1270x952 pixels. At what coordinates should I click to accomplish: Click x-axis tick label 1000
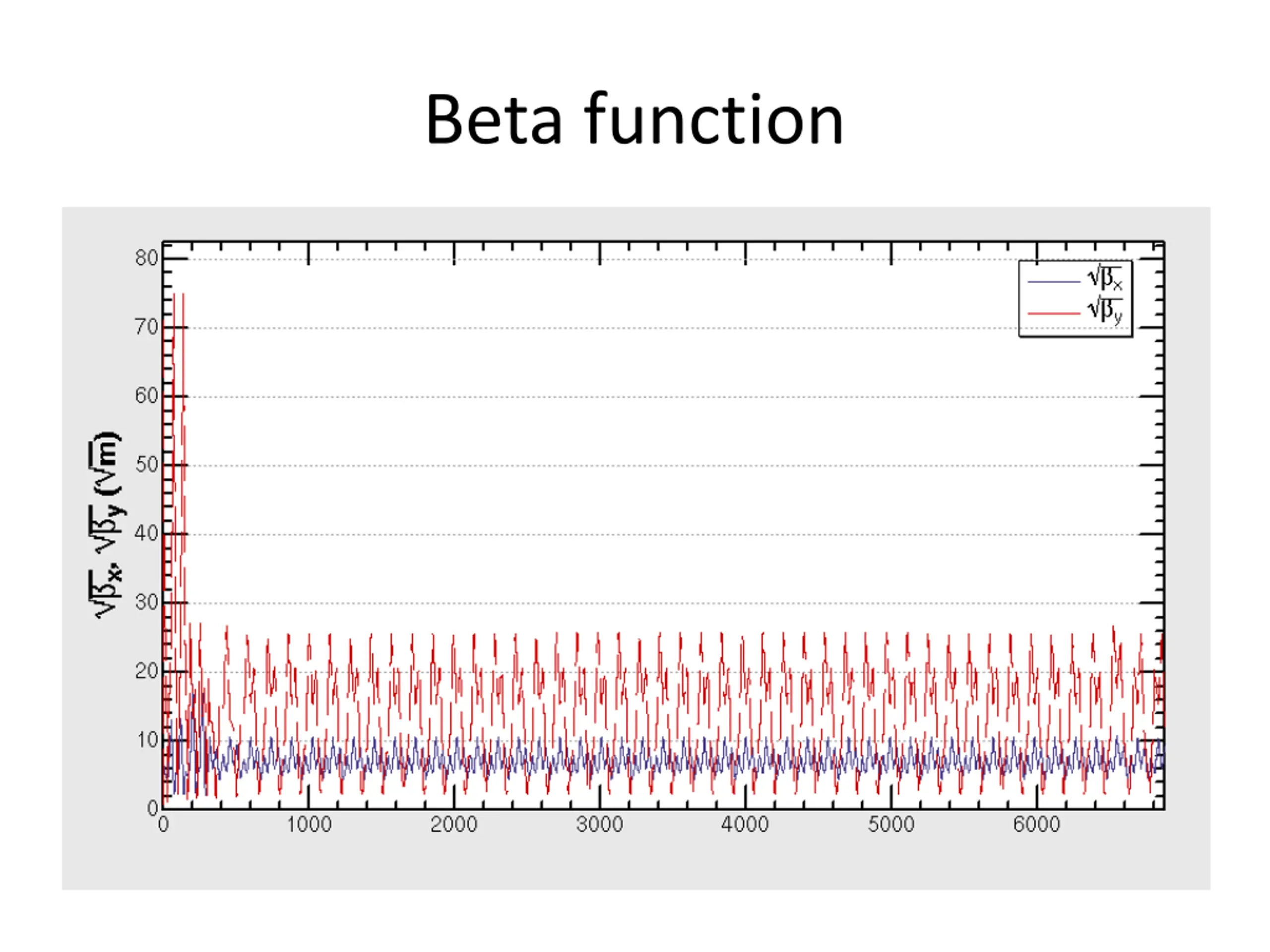[x=309, y=825]
